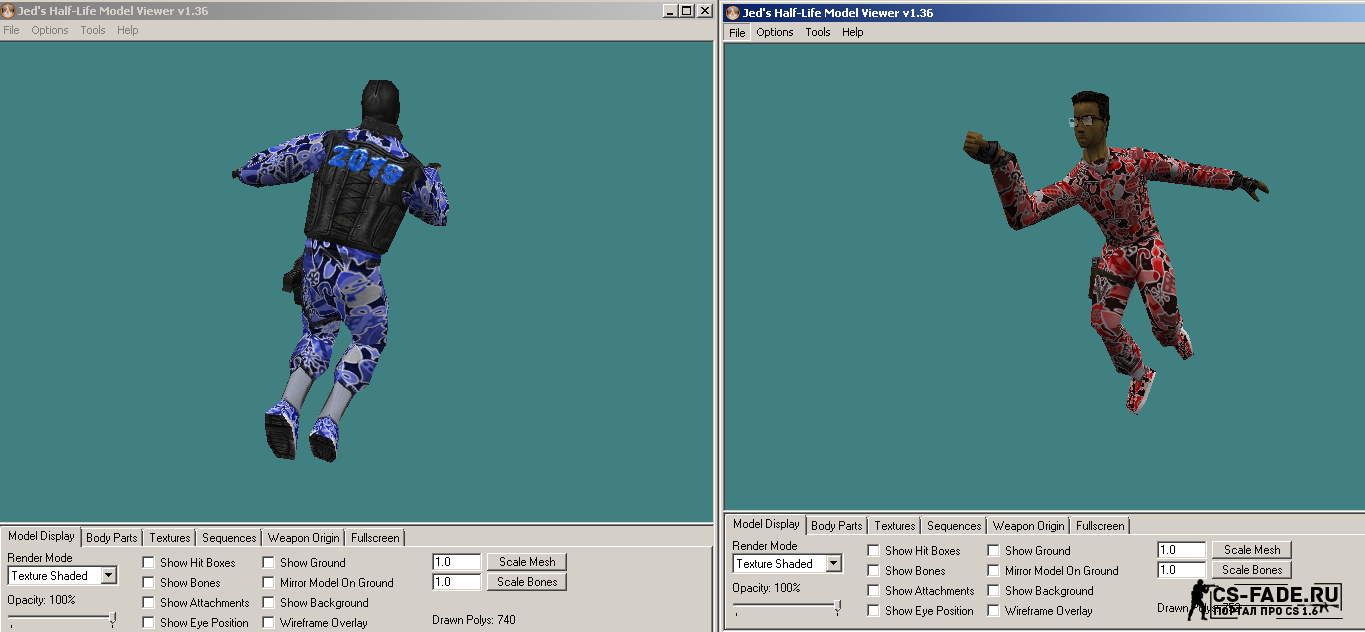Check Show Ground in the blue-model window
The height and width of the screenshot is (632, 1365).
[x=269, y=563]
